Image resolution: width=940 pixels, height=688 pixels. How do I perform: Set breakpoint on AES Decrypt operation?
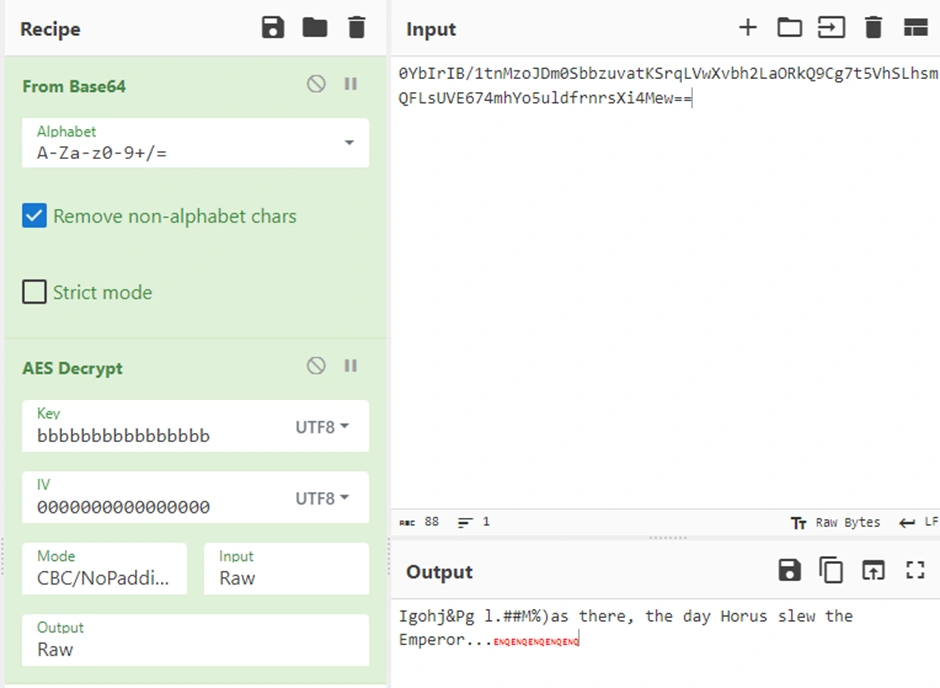351,366
